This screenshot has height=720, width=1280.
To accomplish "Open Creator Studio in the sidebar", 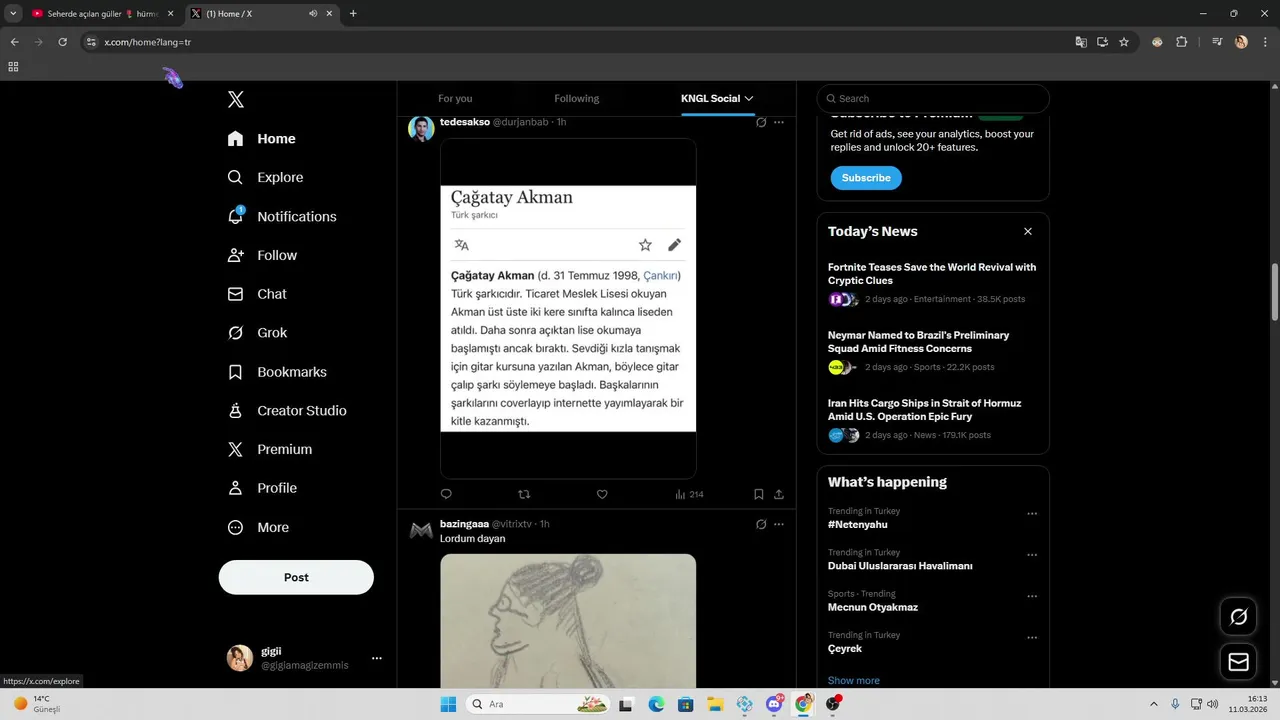I will [287, 410].
